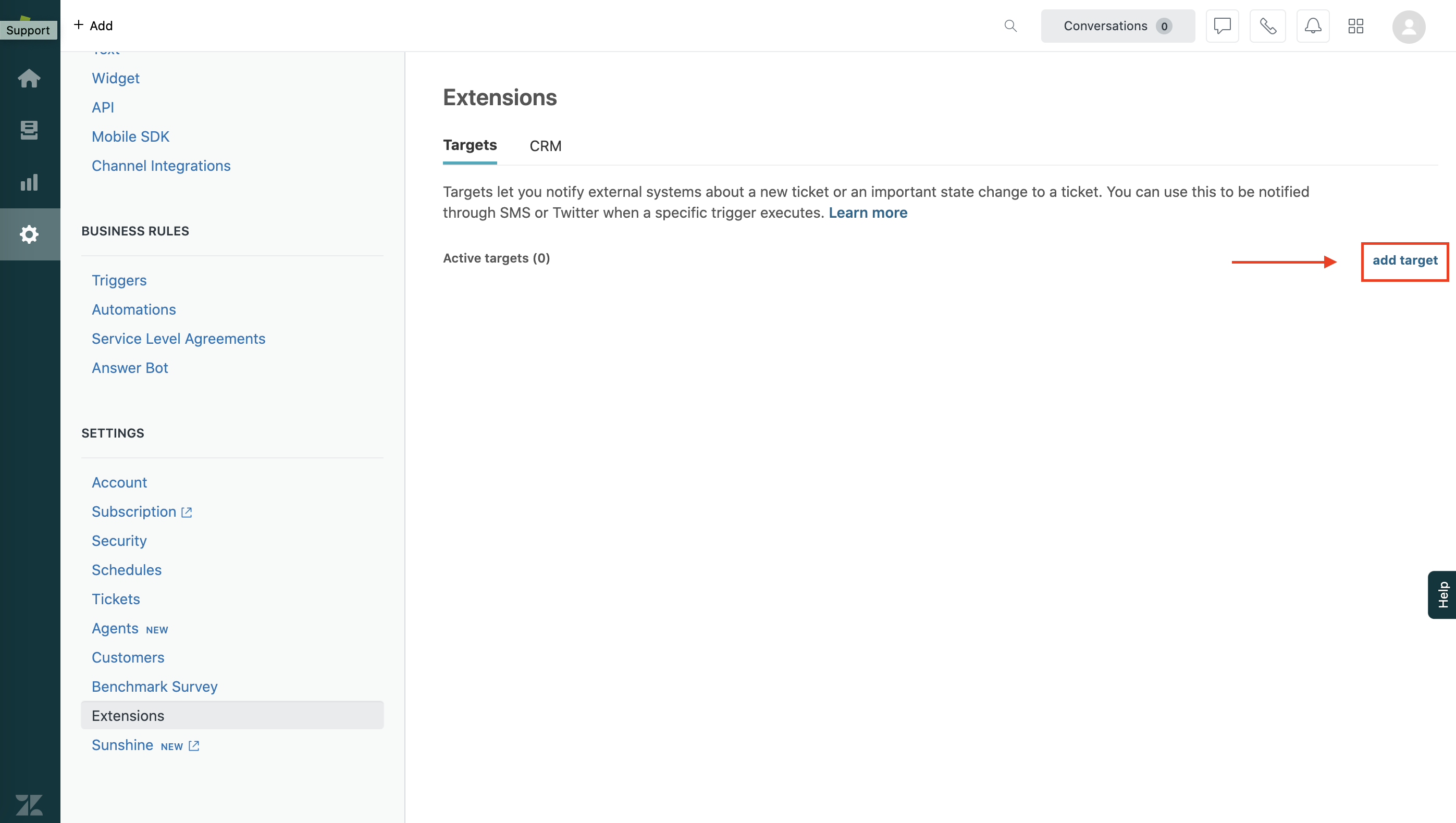Open the Triggers business rules
The width and height of the screenshot is (1456, 823).
click(119, 280)
